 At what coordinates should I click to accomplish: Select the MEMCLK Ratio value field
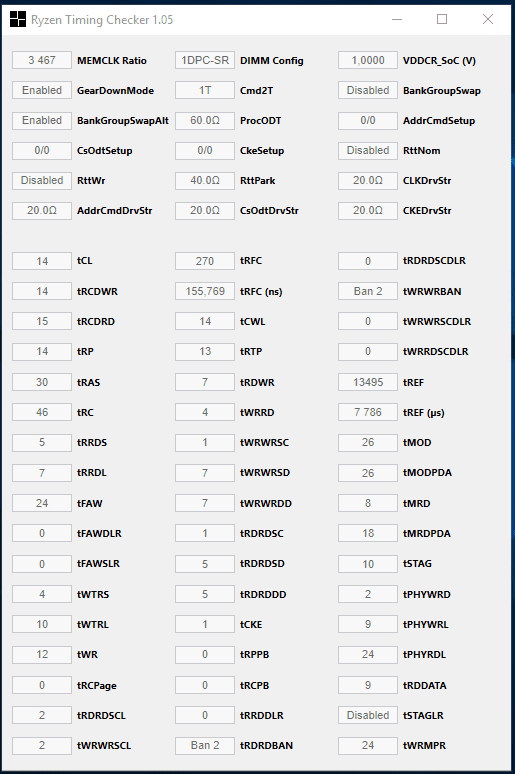pos(42,60)
